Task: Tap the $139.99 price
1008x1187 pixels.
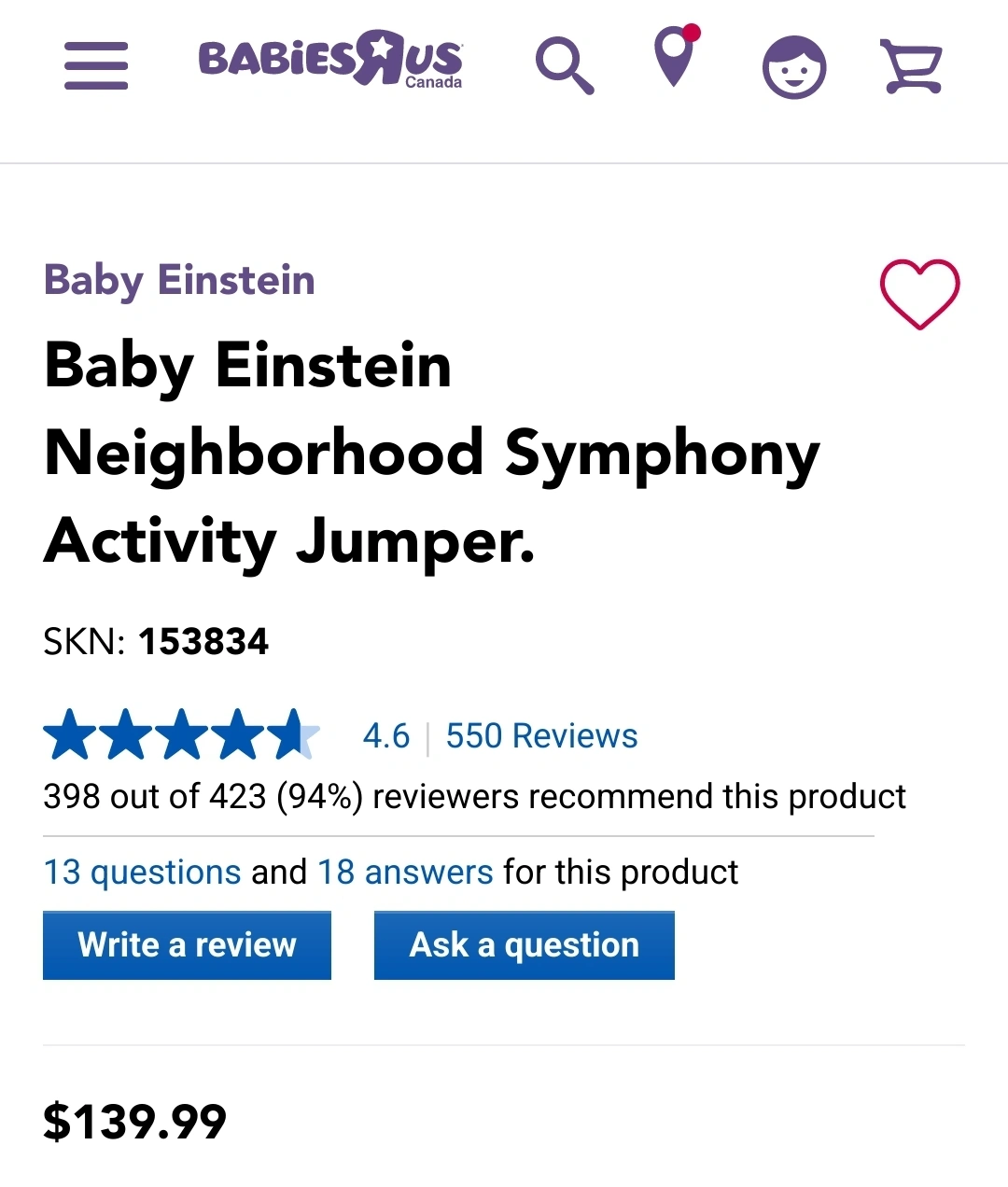Action: (135, 1122)
